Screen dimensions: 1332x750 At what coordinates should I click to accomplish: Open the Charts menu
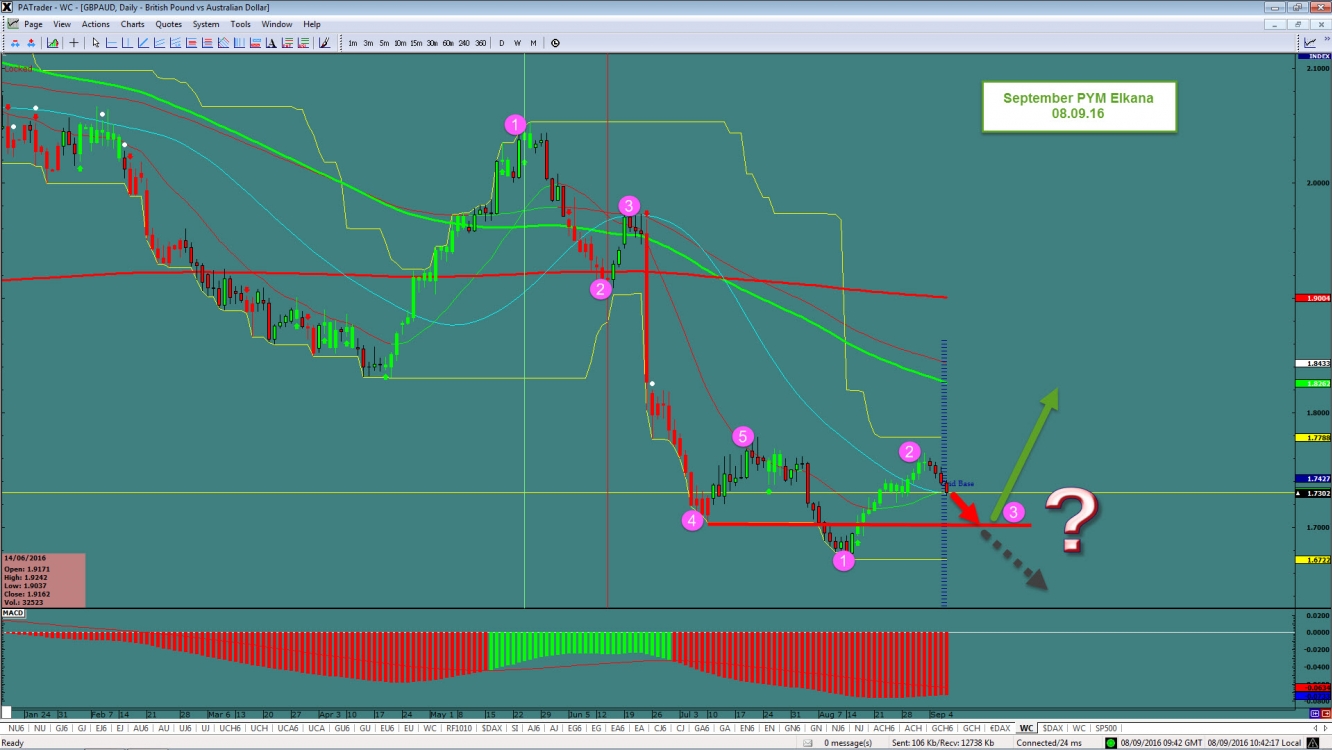tap(132, 24)
